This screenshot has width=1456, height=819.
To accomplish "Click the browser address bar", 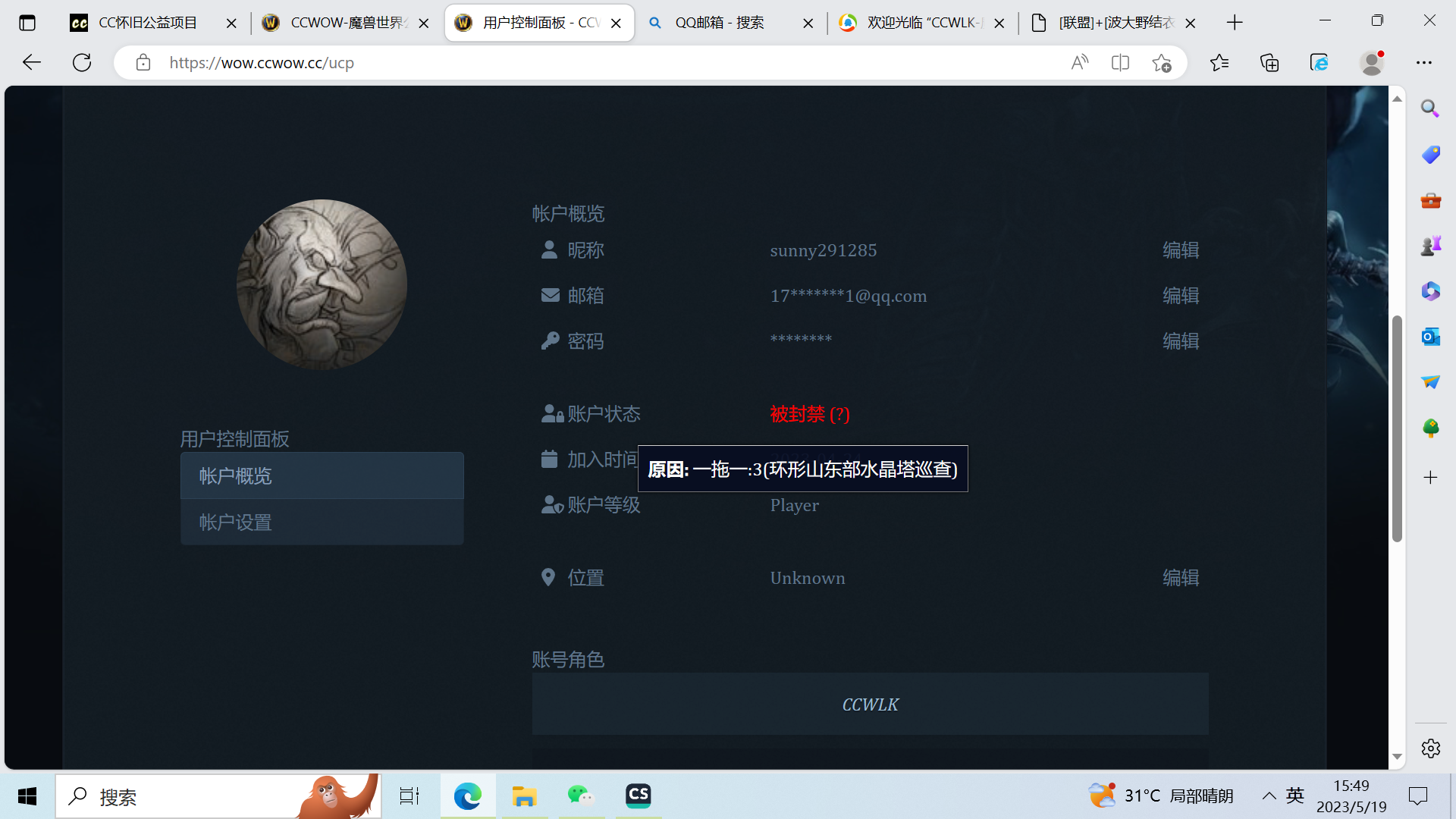I will 455,62.
